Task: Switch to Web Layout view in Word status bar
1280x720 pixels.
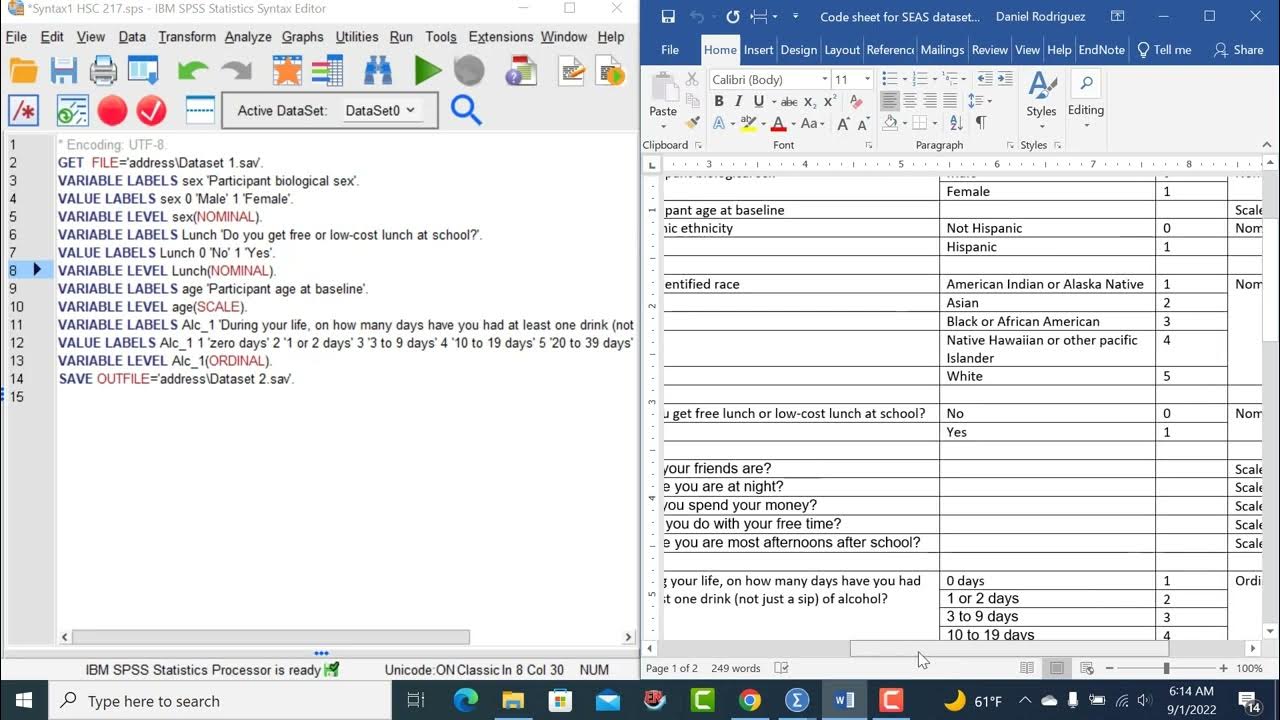Action: click(x=1087, y=668)
